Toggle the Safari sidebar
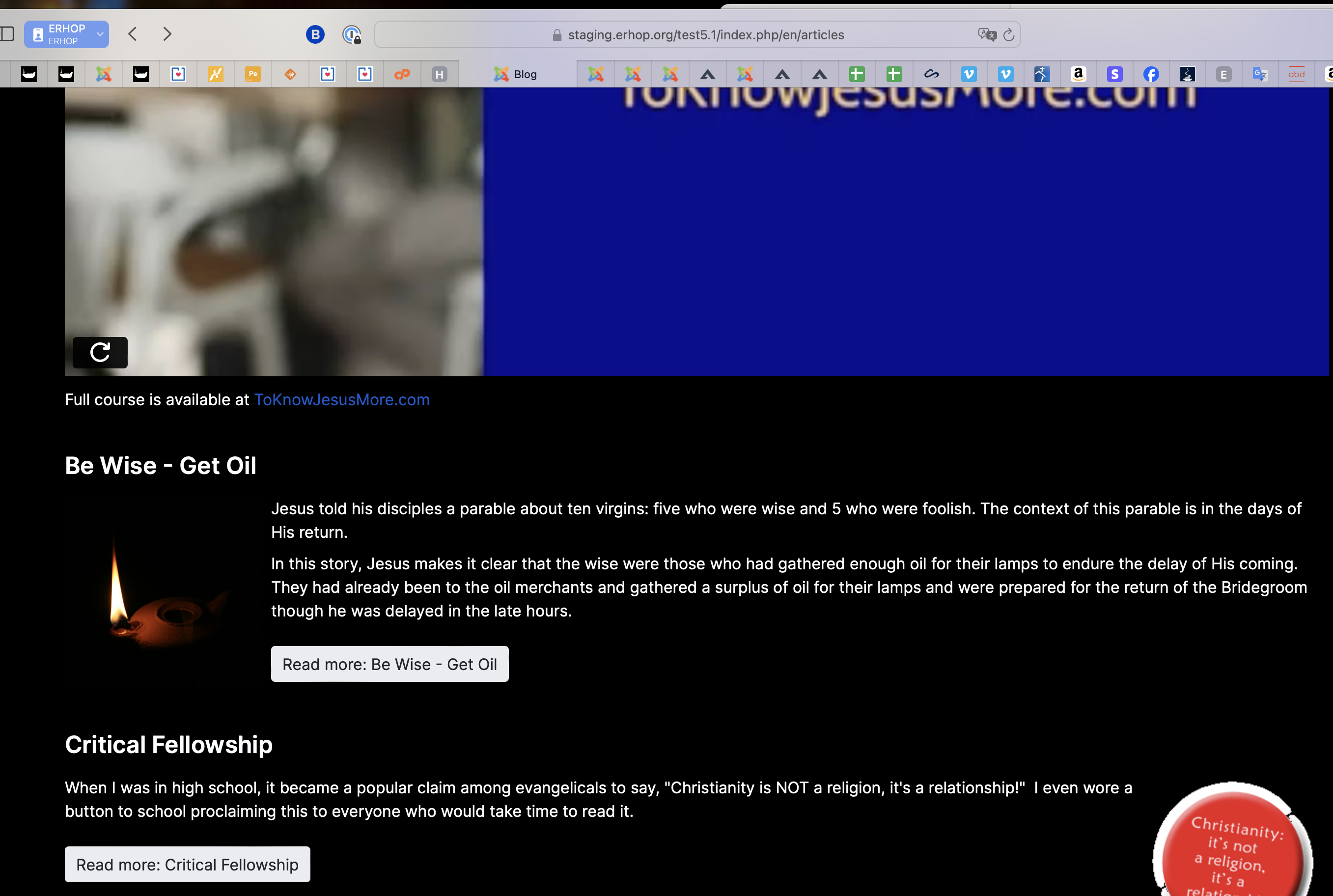Screen dimensions: 1333x896 7,34
